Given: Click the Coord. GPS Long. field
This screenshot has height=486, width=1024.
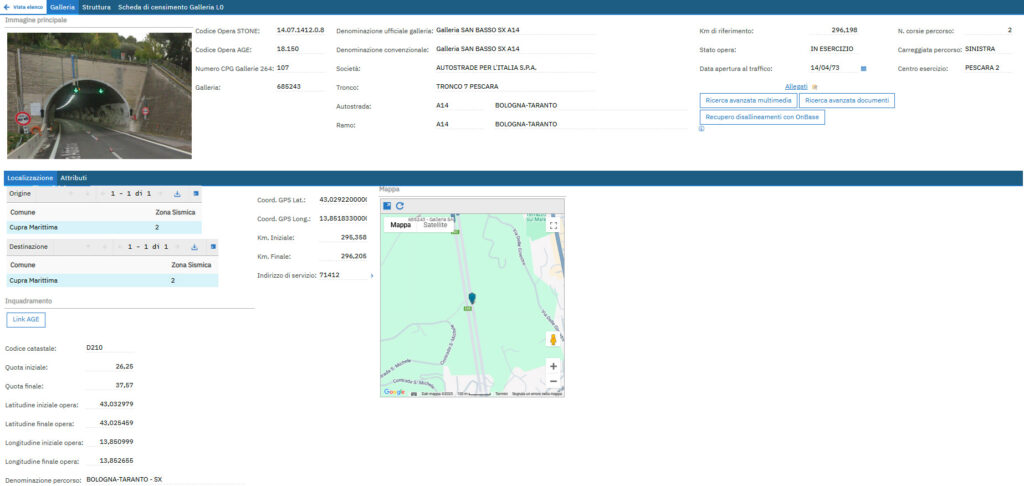Looking at the screenshot, I should [343, 218].
